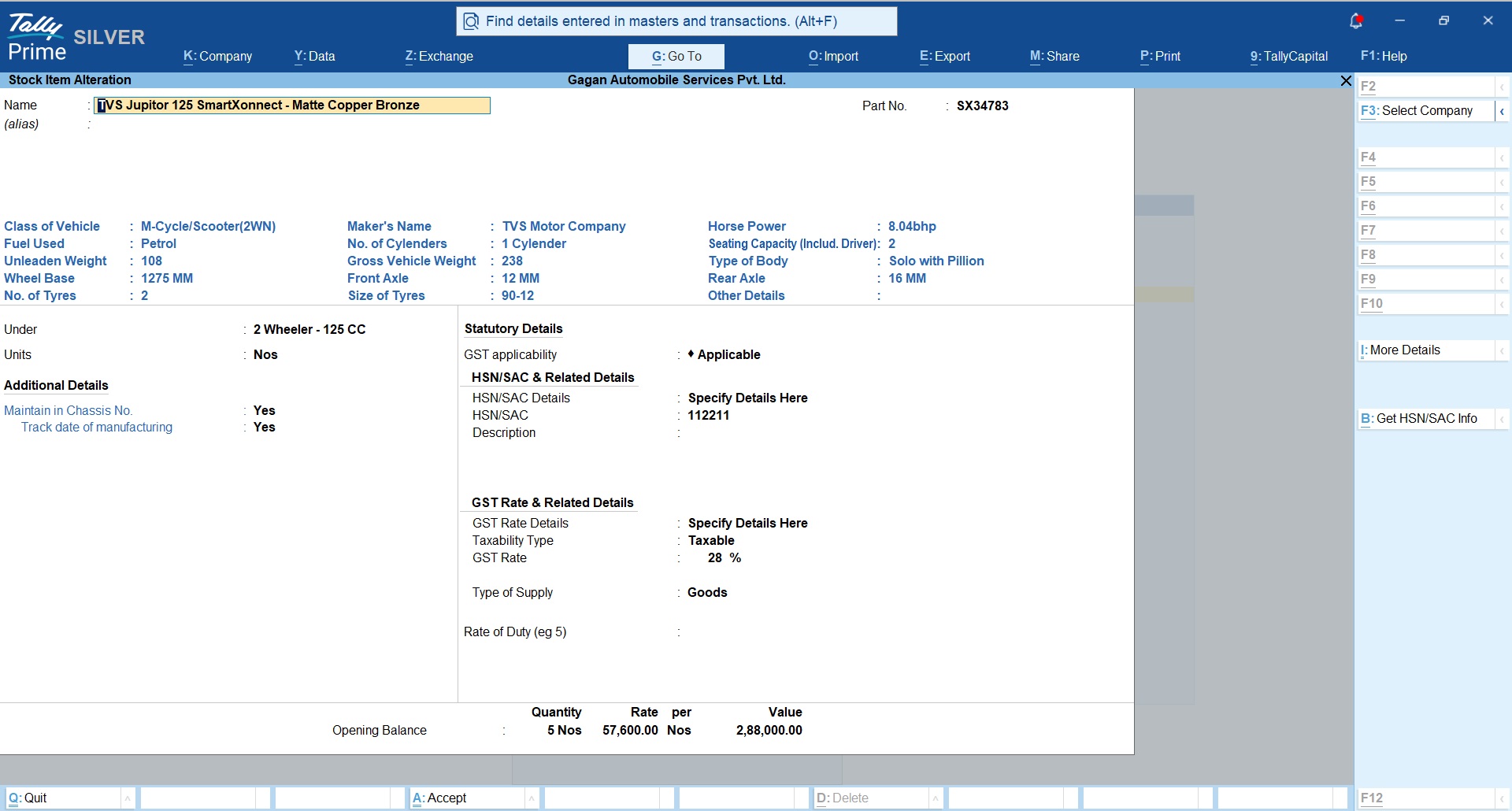The width and height of the screenshot is (1512, 811).
Task: Open the Z: Exchange menu
Action: point(439,56)
